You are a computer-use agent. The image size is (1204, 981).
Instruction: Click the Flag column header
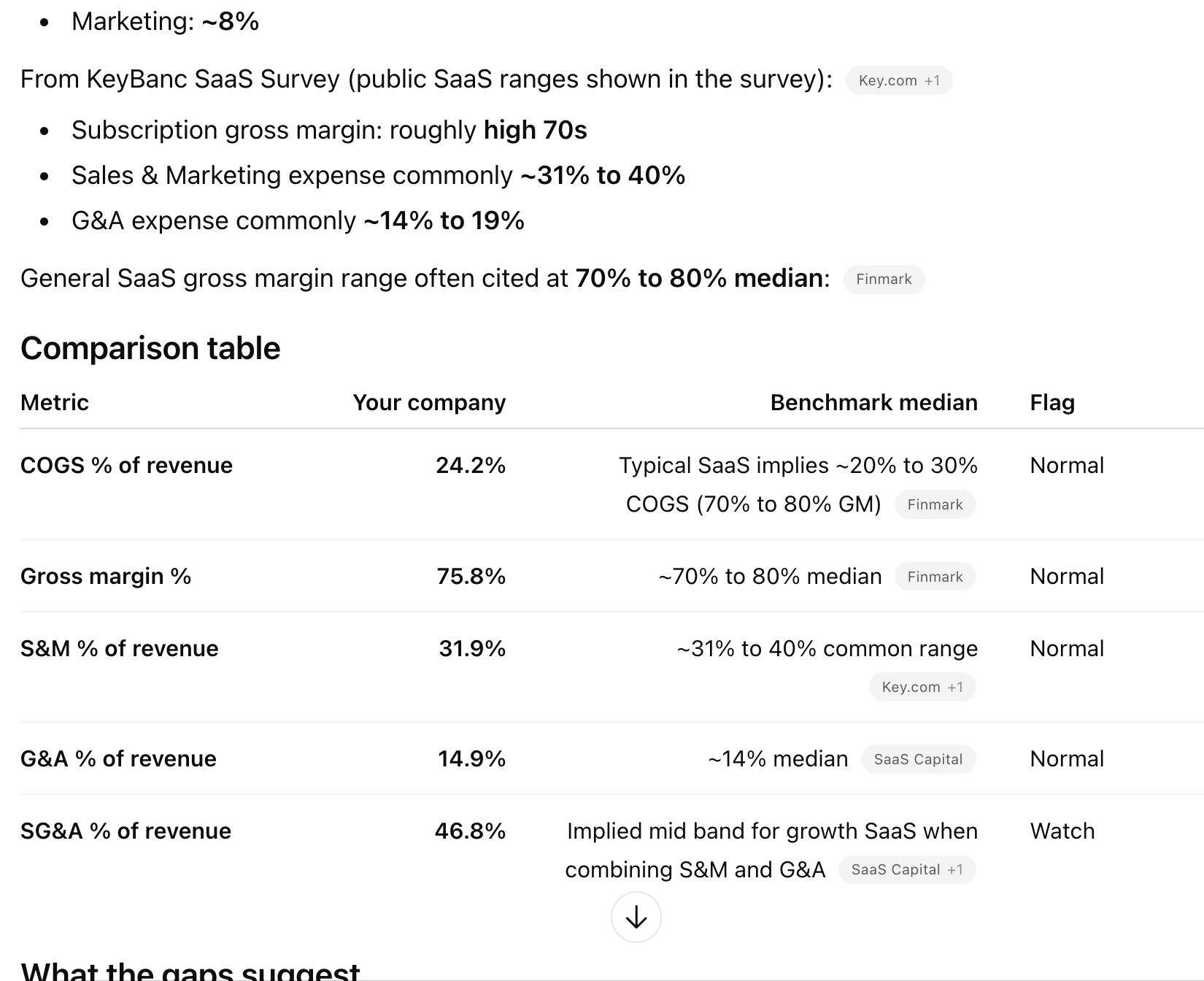1052,402
